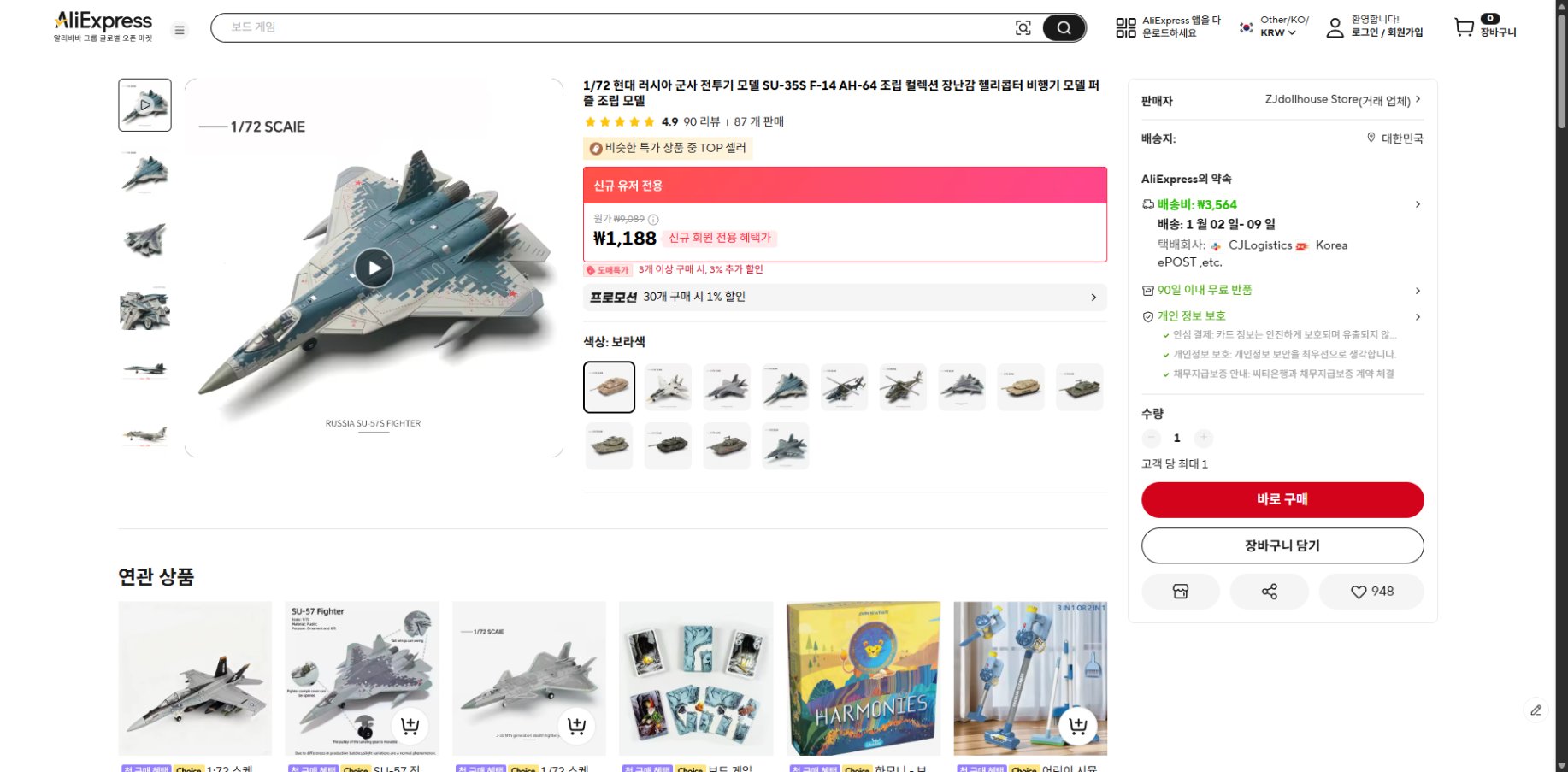Play the product video

point(374,267)
